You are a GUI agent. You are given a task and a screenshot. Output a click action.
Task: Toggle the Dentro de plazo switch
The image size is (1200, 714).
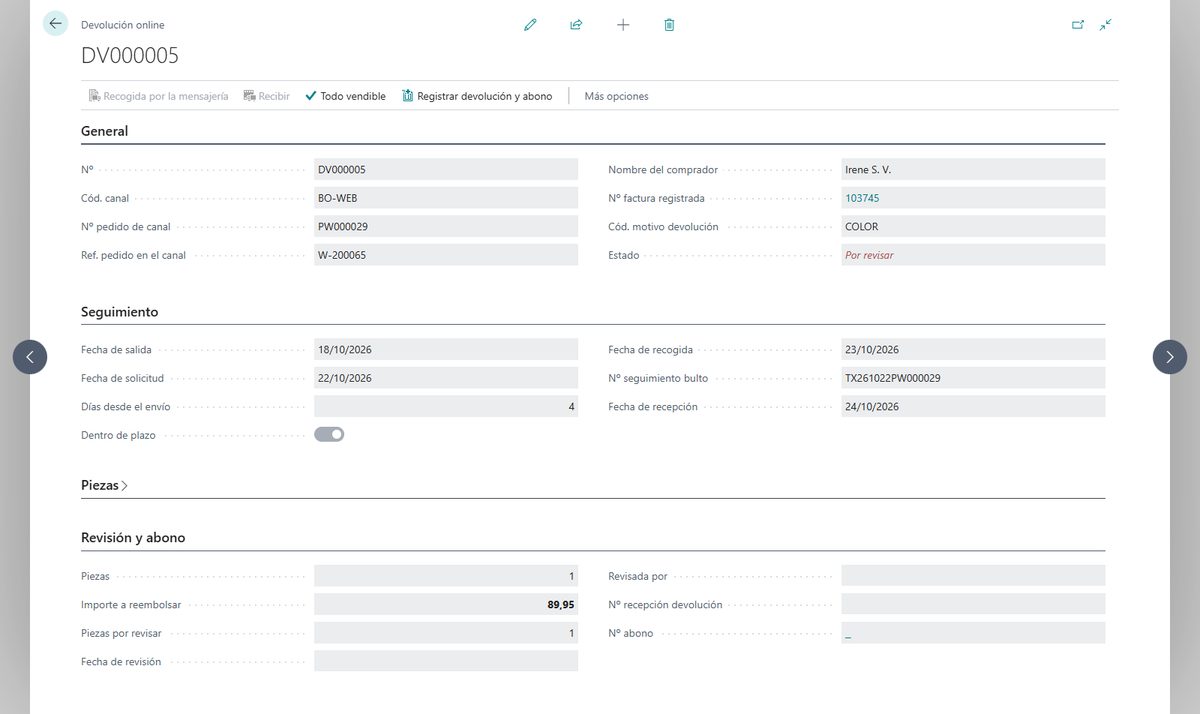coord(329,434)
